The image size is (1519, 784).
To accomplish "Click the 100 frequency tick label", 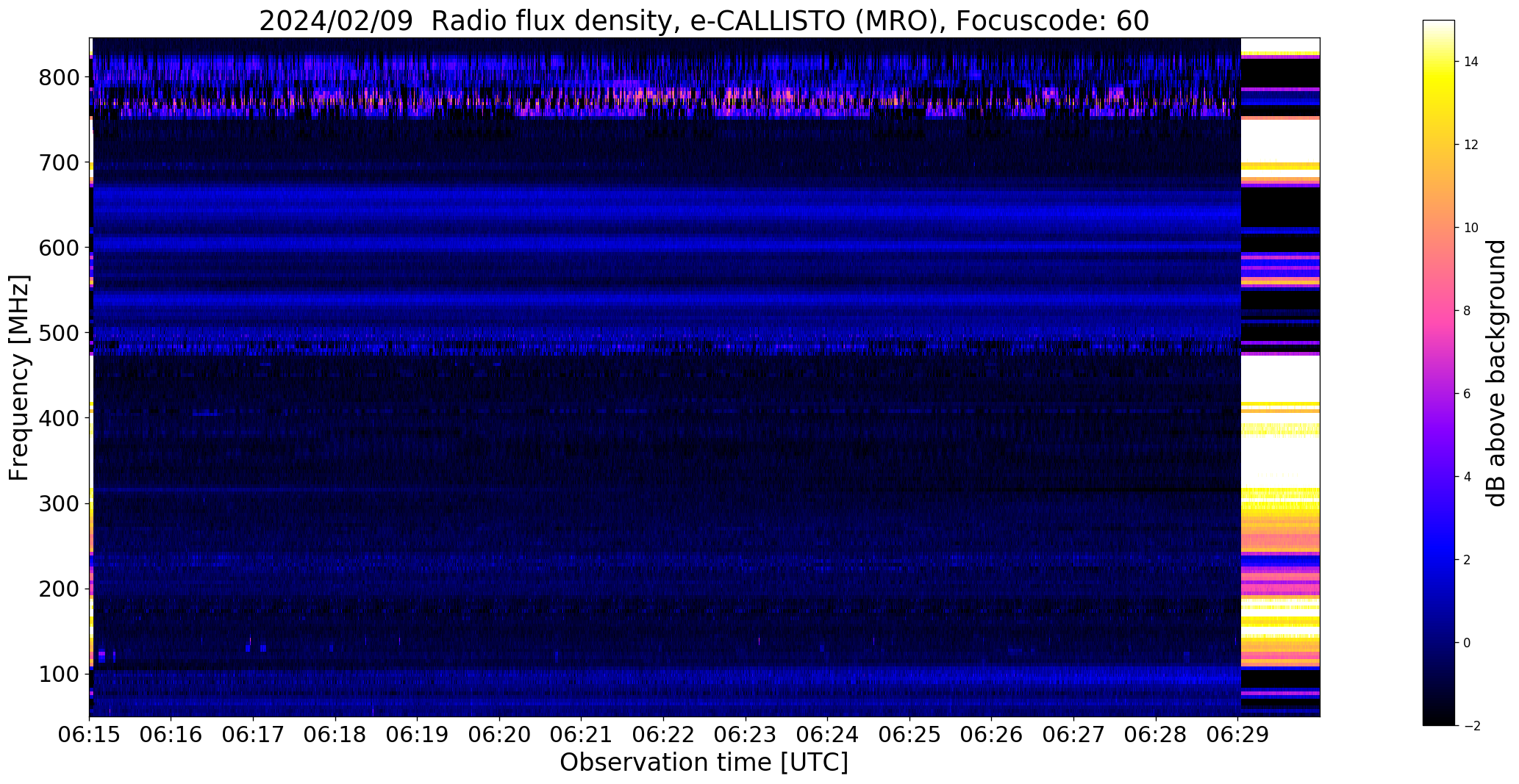I will click(x=60, y=674).
